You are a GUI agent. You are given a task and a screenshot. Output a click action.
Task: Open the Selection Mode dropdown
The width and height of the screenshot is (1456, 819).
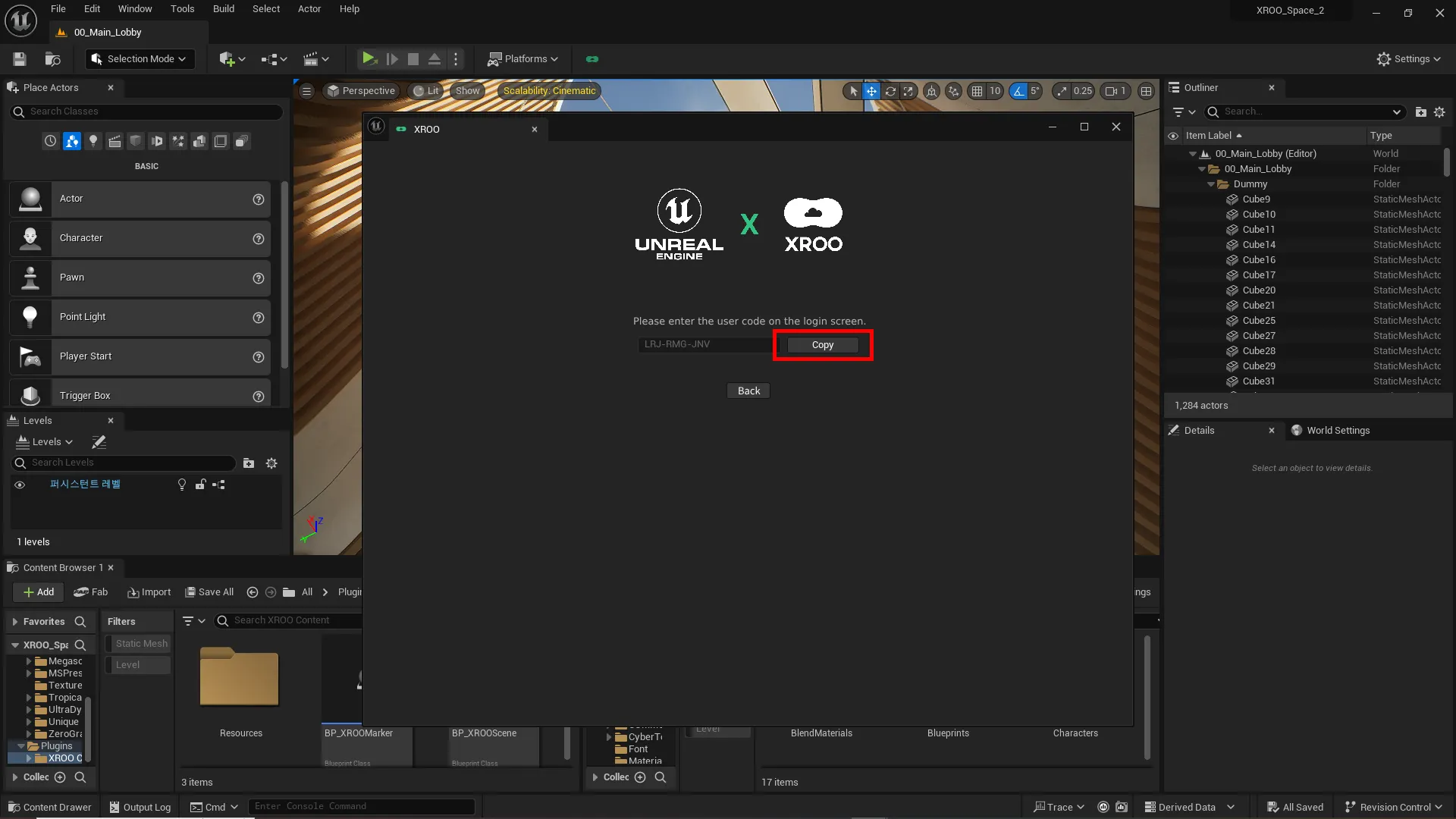(x=140, y=59)
